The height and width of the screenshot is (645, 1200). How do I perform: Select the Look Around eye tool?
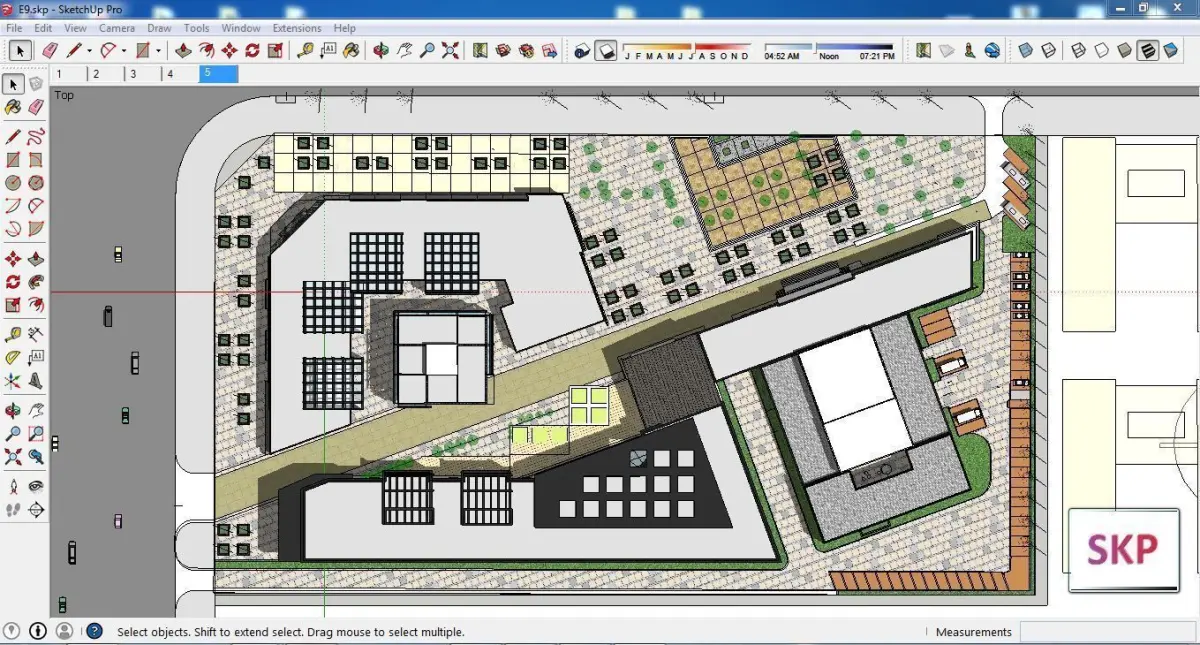tap(36, 486)
